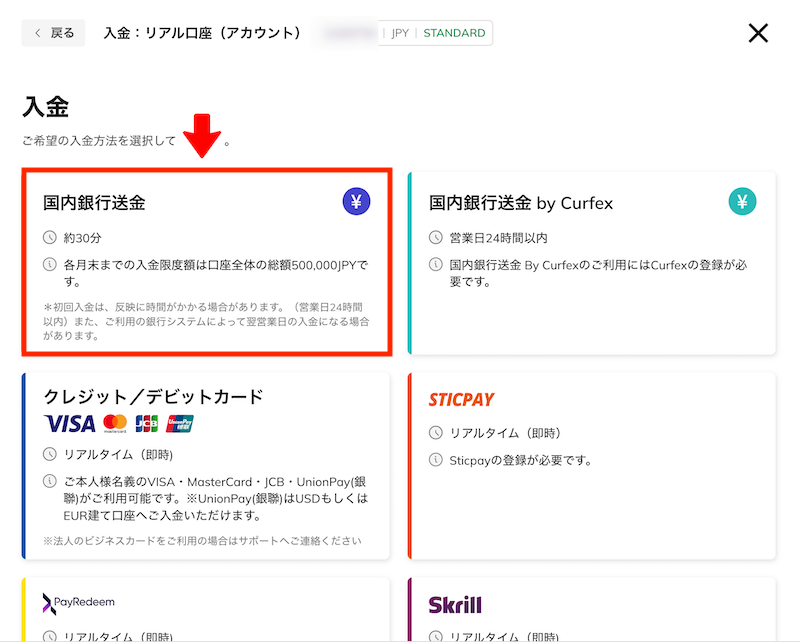
Task: Click リアルタイム(即時) text under STICPAY
Action: click(x=505, y=433)
